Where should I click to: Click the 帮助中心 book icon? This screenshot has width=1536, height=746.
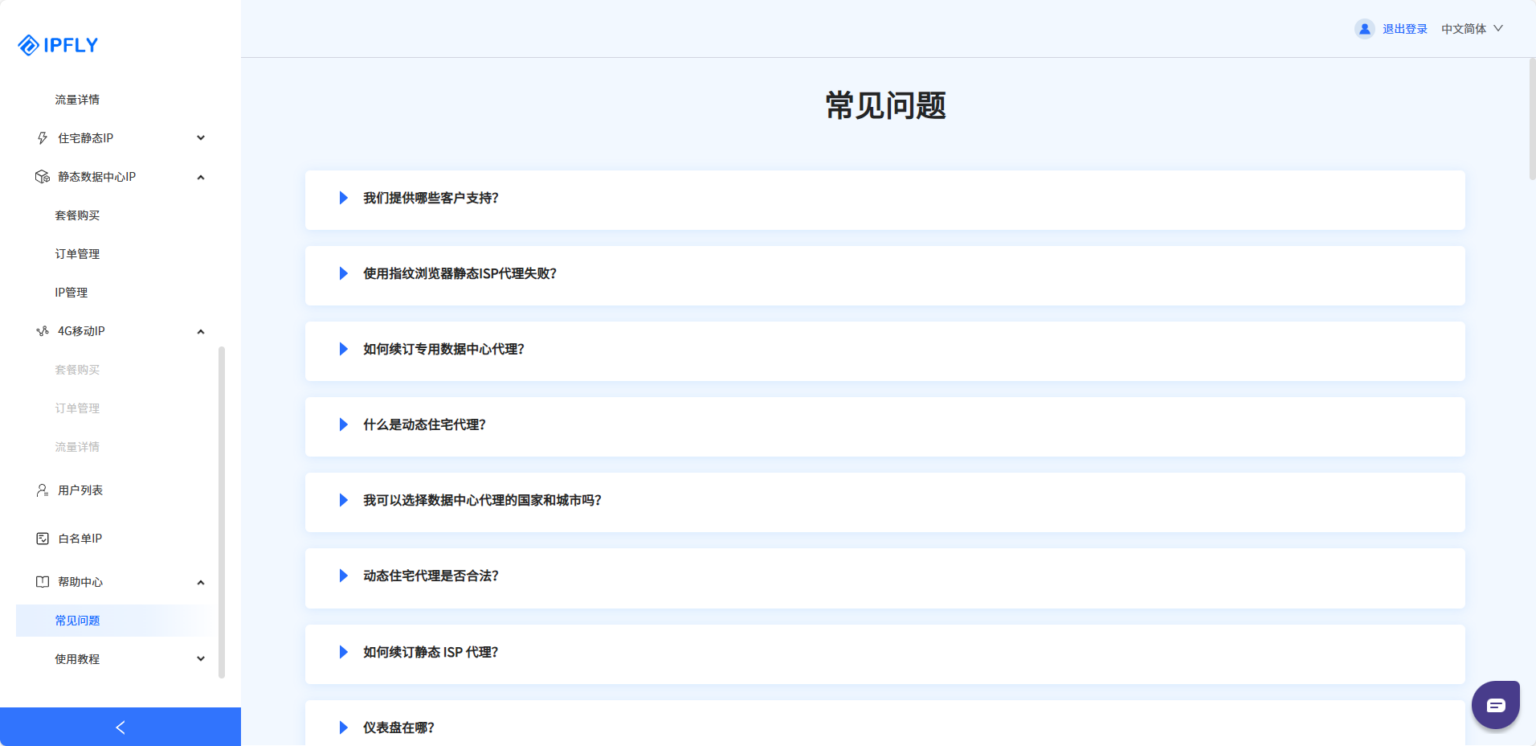pos(40,581)
